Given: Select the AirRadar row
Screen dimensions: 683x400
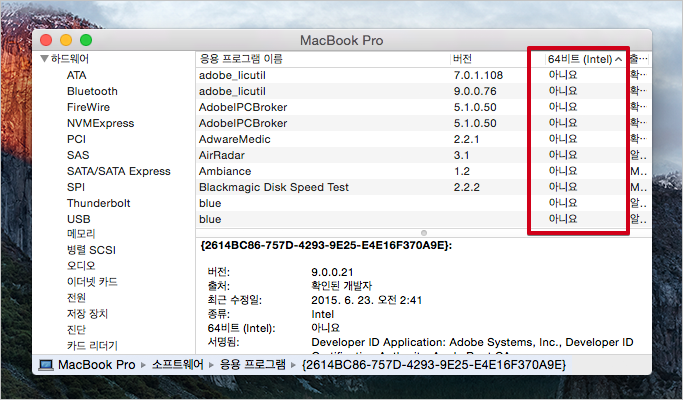Looking at the screenshot, I should coord(422,155).
